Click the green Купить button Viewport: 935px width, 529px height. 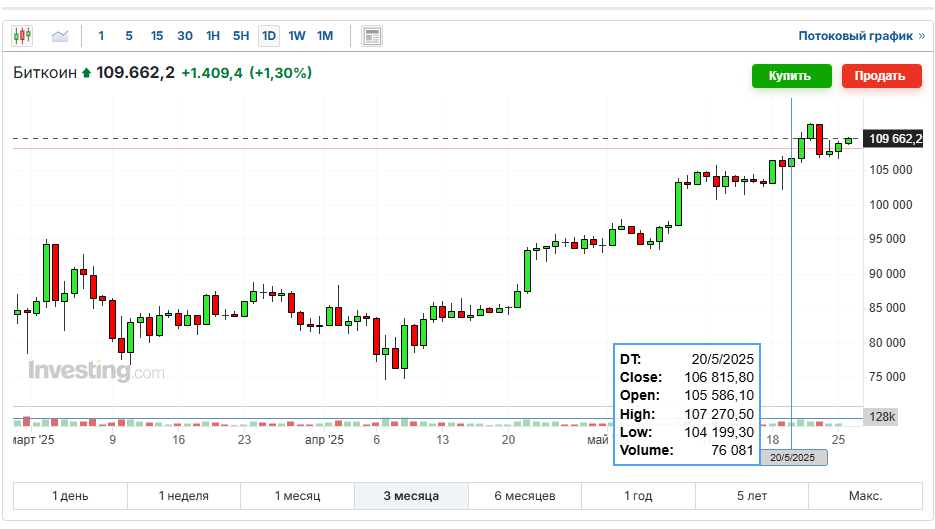791,76
